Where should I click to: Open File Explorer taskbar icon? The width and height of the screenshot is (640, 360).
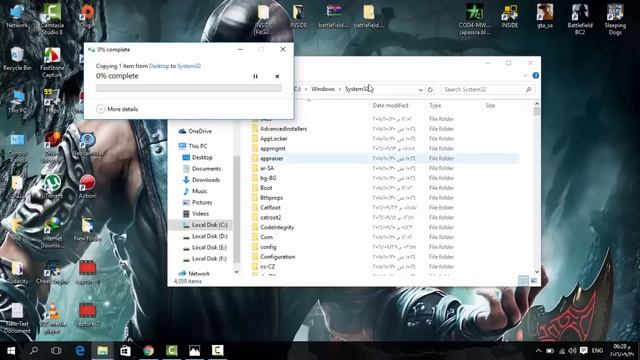(x=102, y=351)
